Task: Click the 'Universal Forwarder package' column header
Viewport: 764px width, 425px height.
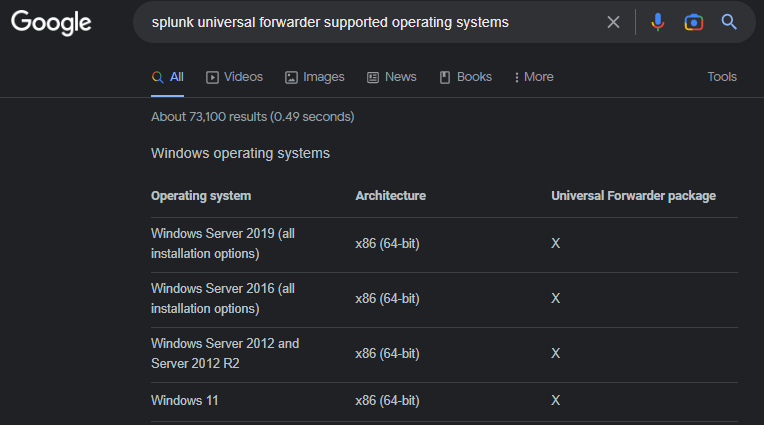Action: 633,196
